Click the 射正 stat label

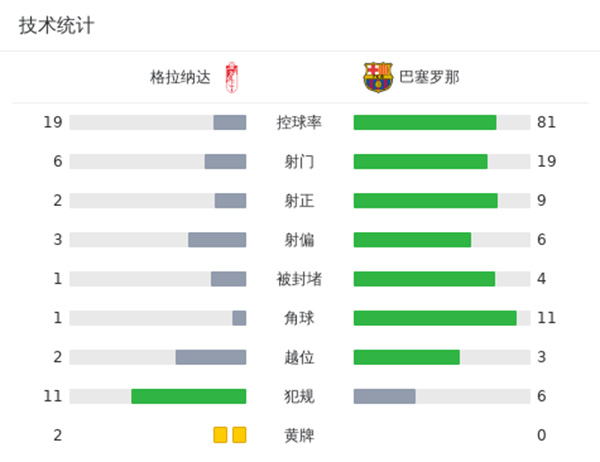(299, 201)
